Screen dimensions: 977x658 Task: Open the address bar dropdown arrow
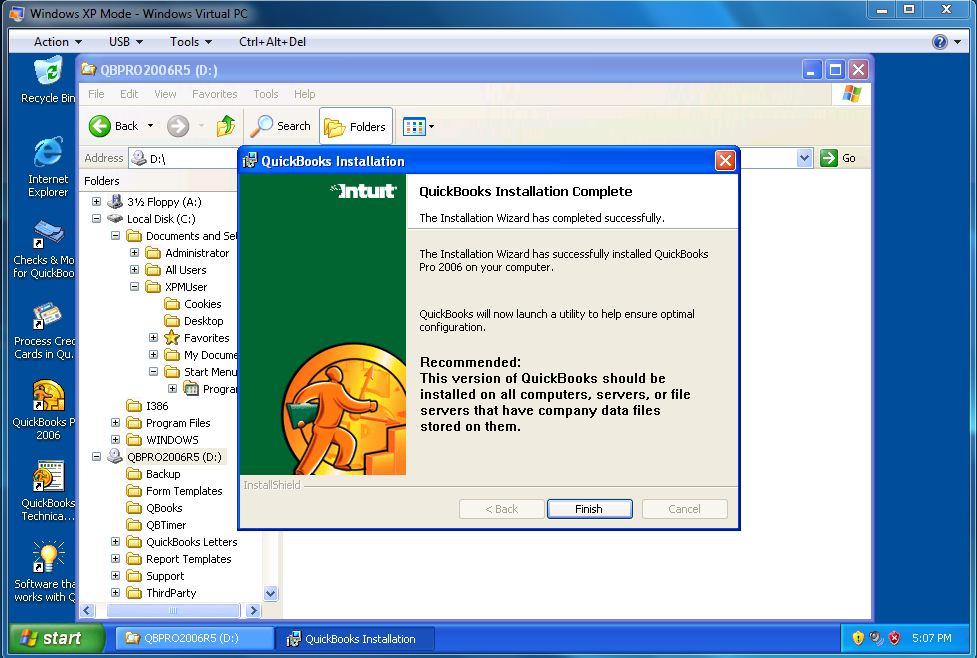[804, 158]
